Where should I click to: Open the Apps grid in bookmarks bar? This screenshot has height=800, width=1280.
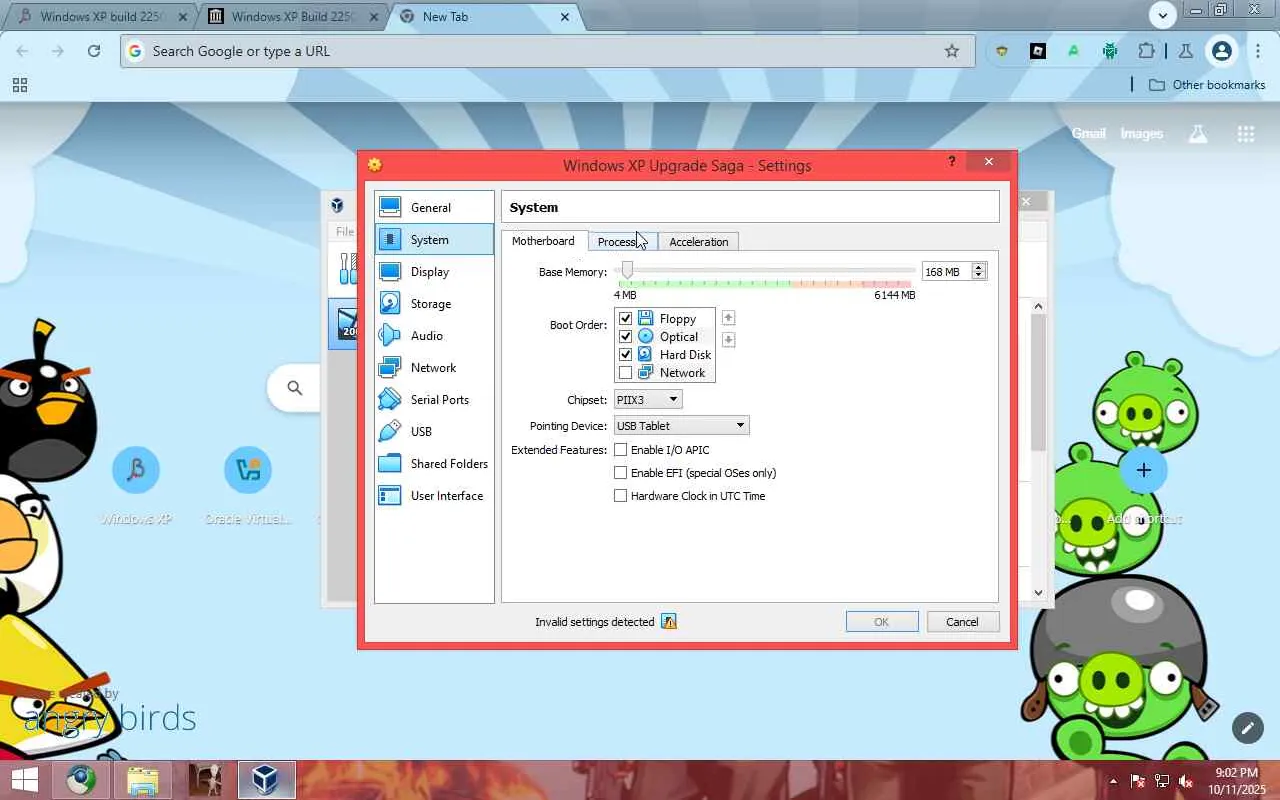click(20, 85)
